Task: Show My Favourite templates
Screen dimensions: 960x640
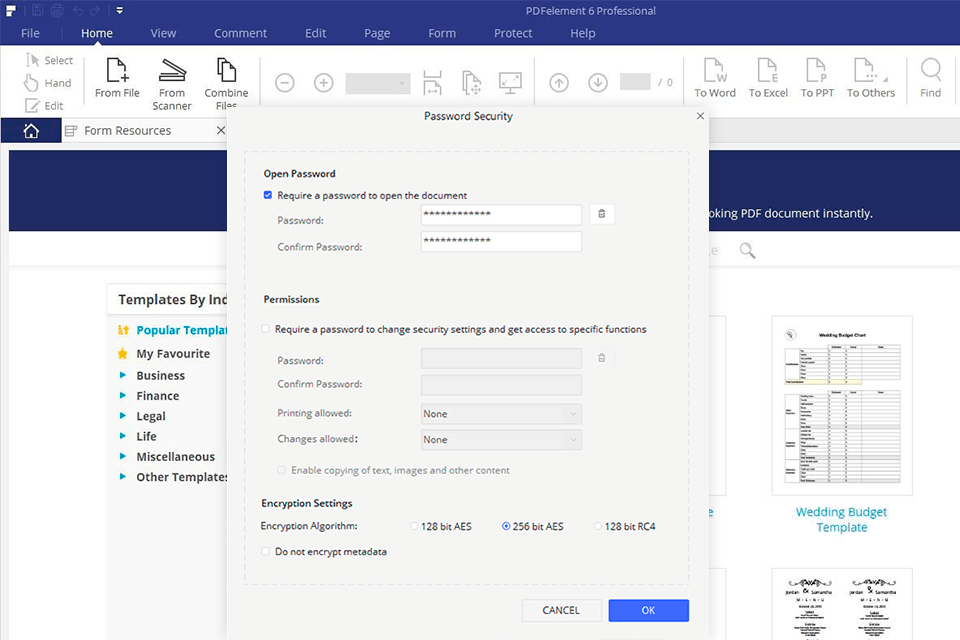Action: [x=173, y=353]
